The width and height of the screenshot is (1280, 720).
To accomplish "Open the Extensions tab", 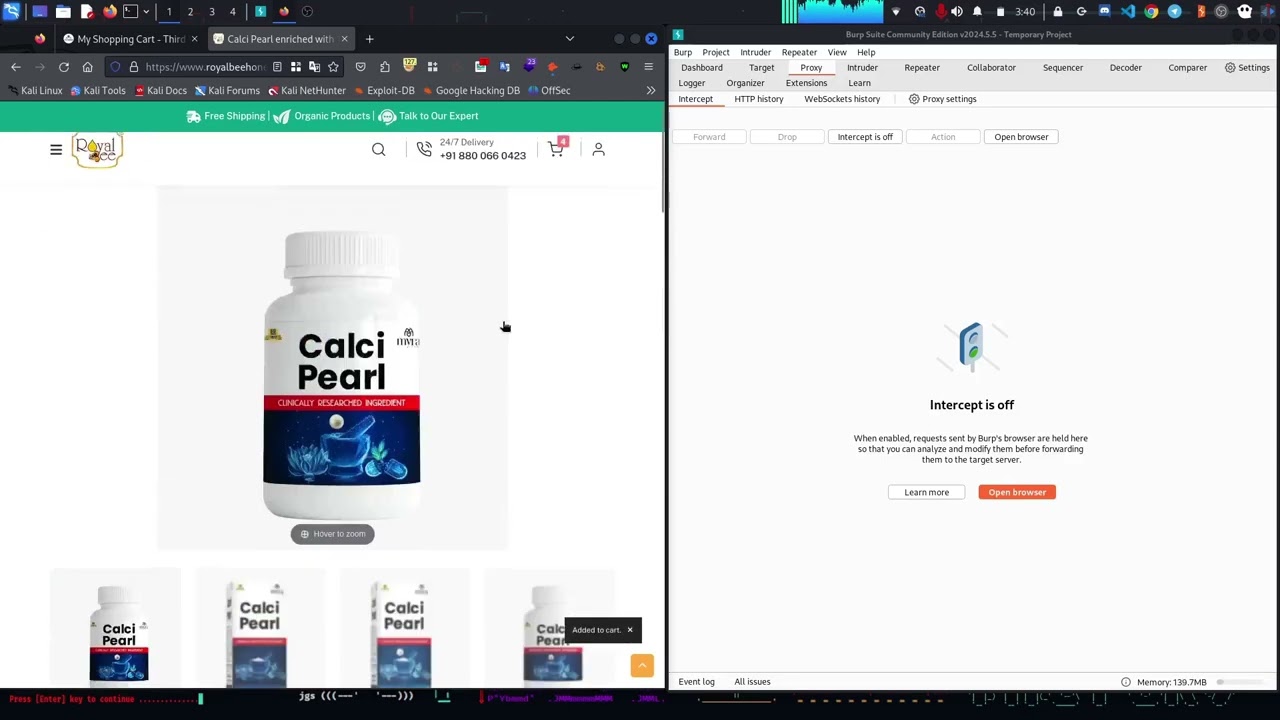I will [x=806, y=83].
